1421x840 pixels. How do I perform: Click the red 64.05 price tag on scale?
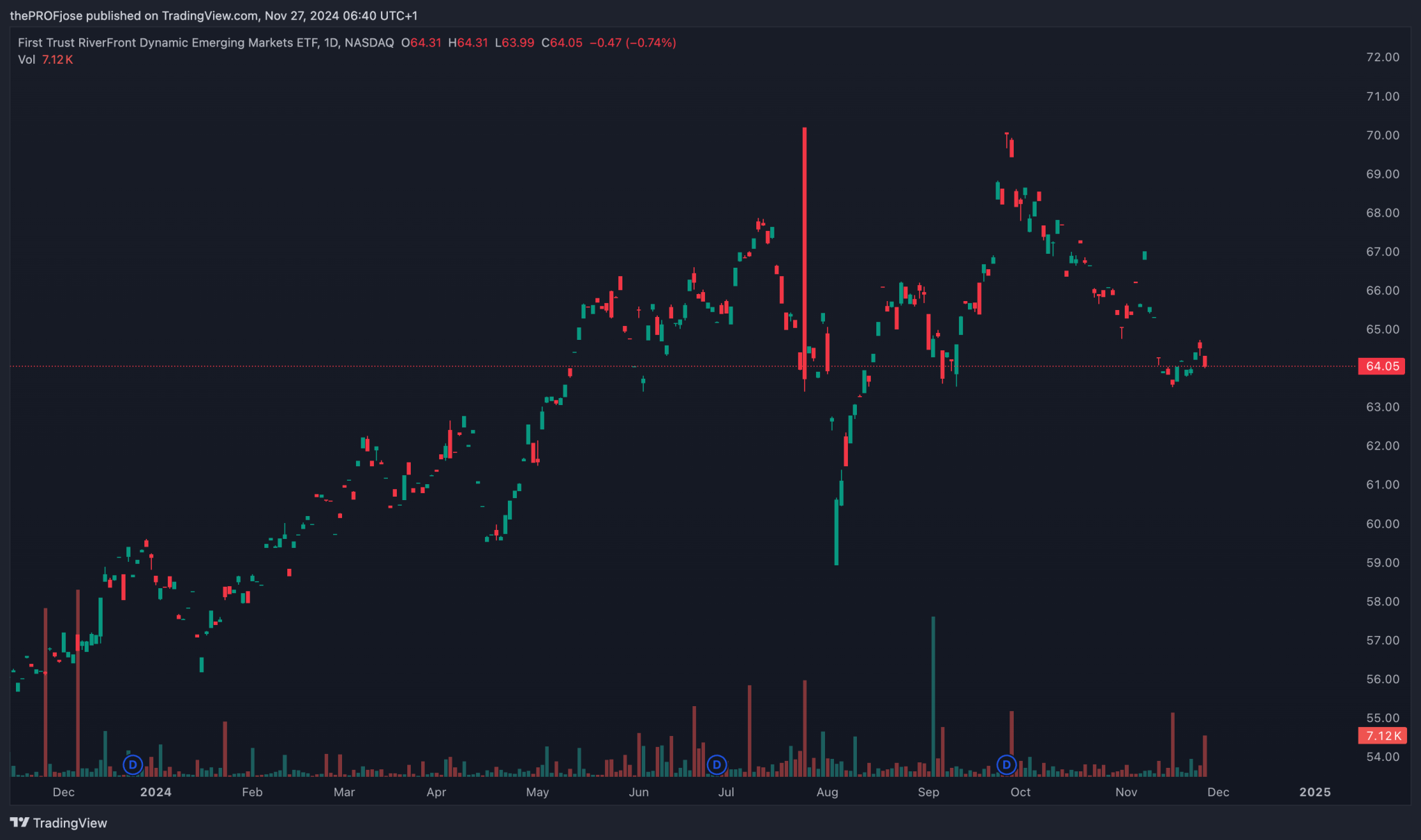click(1381, 366)
